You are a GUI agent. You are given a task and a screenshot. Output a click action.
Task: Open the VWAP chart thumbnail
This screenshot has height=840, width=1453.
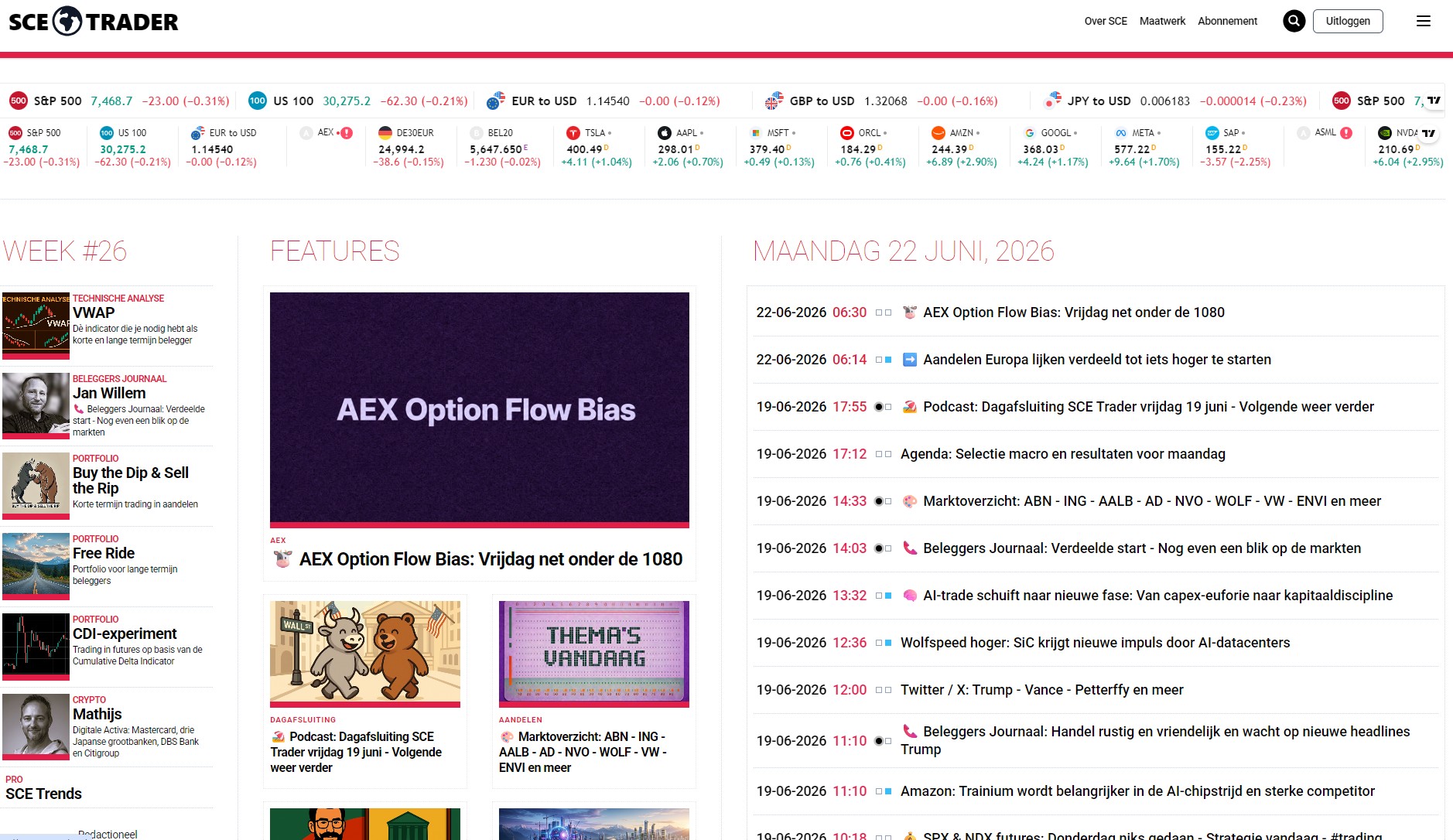[36, 326]
